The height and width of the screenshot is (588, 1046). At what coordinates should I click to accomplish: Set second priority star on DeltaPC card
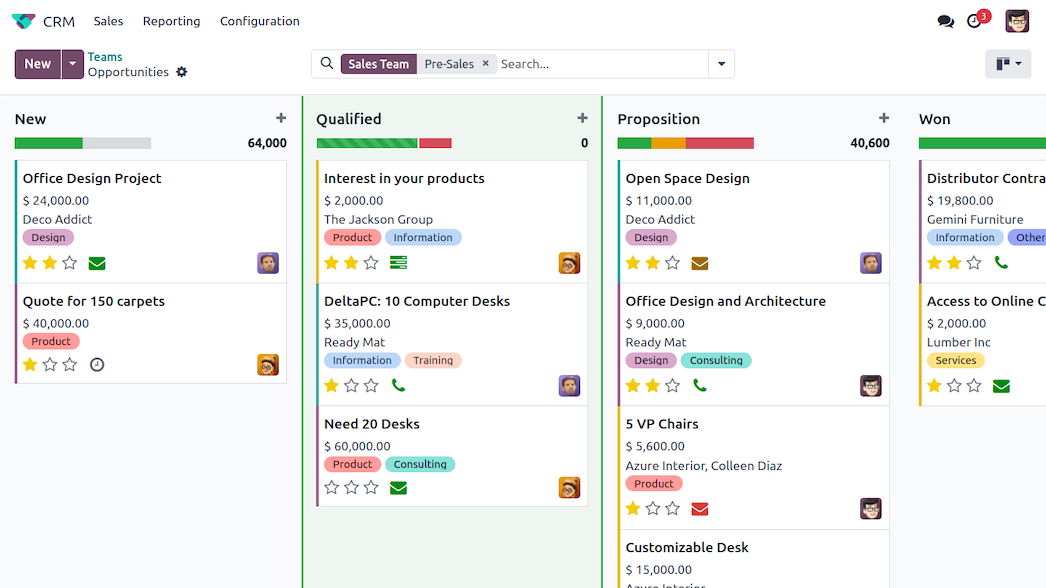352,386
